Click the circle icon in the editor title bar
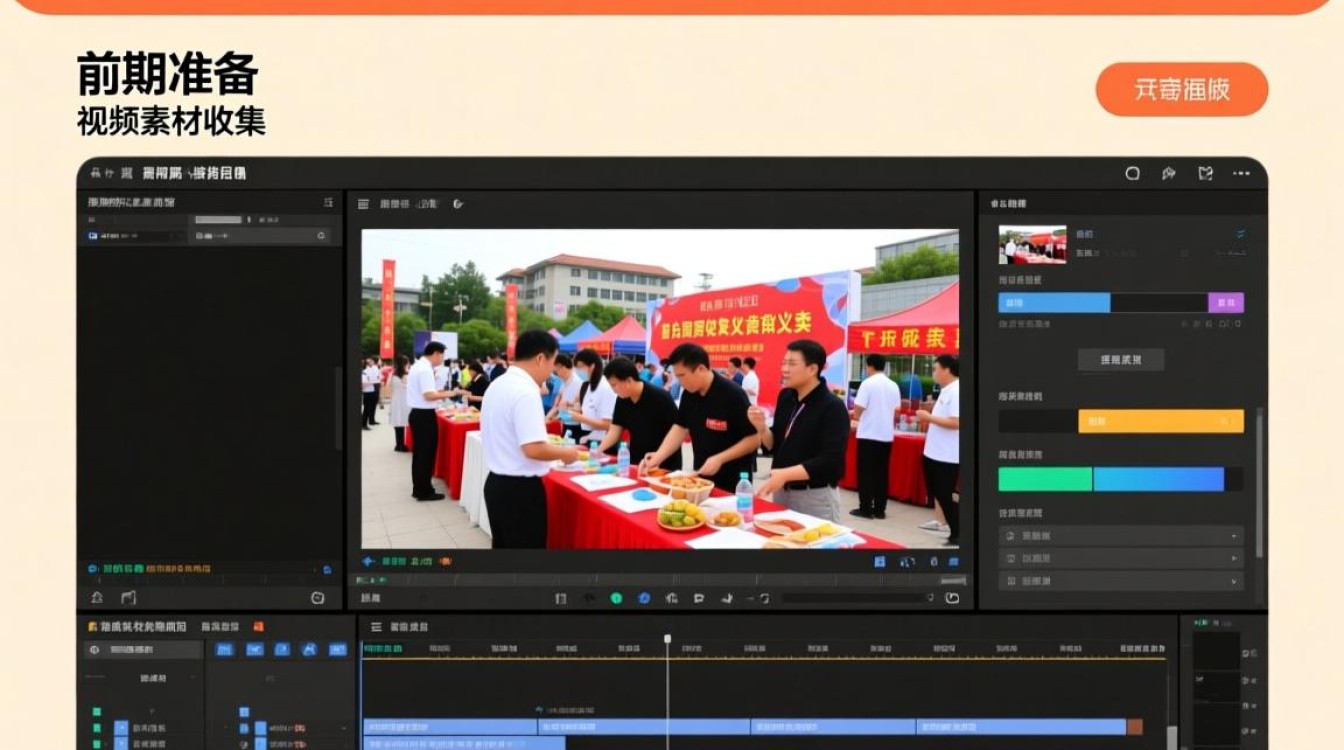1344x750 pixels. tap(1133, 173)
